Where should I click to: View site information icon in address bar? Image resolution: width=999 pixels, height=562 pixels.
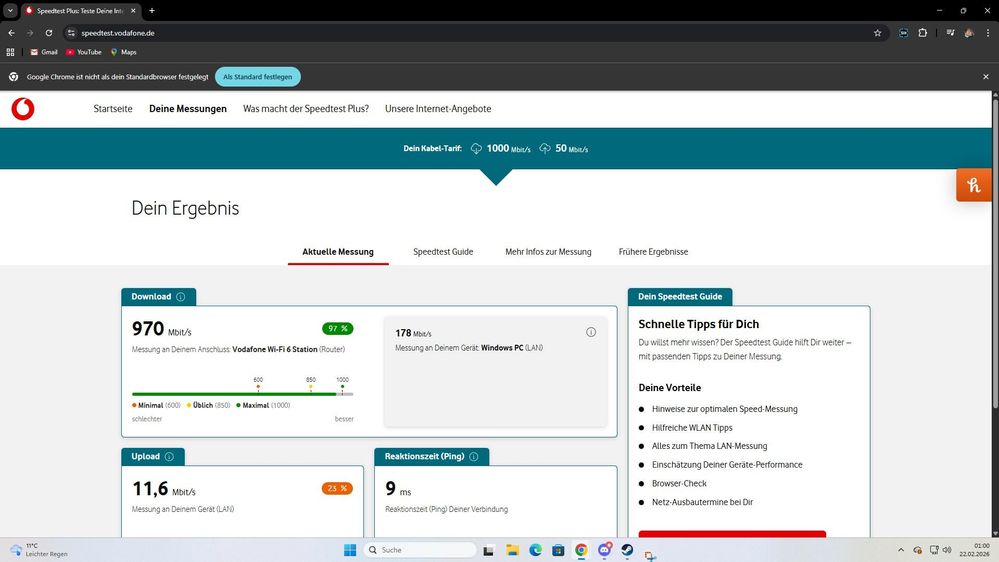(71, 33)
